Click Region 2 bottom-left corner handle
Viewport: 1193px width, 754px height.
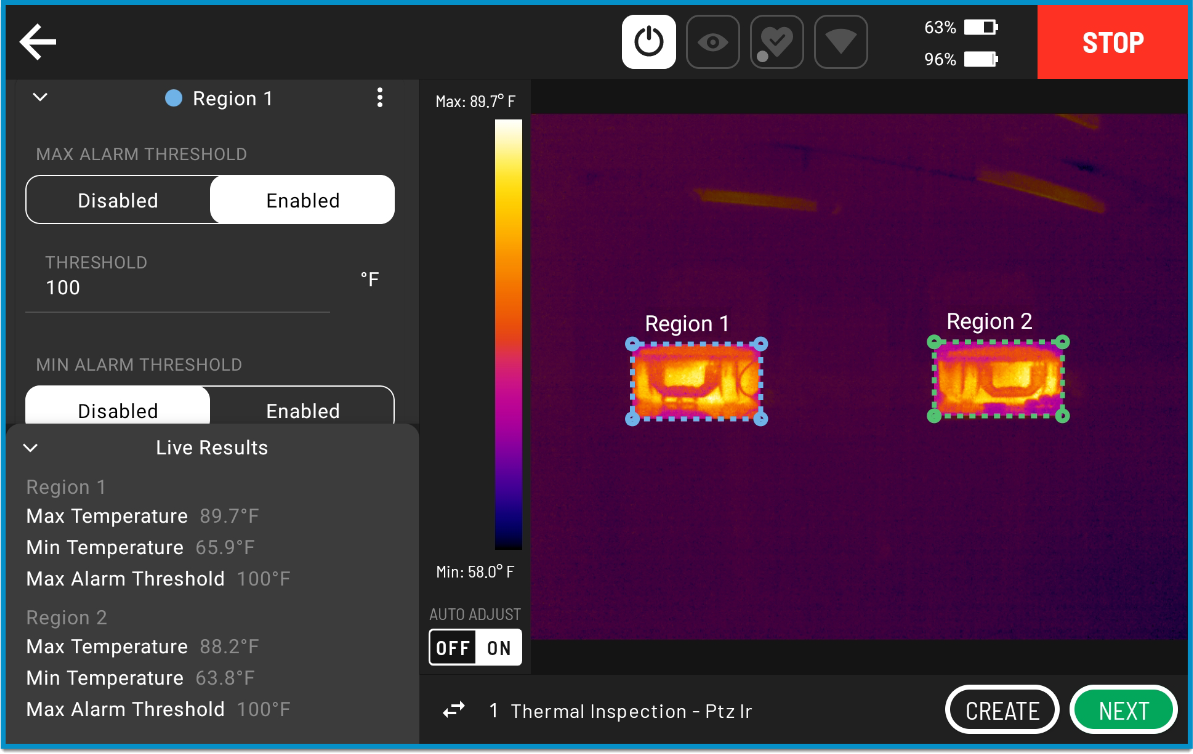[934, 415]
